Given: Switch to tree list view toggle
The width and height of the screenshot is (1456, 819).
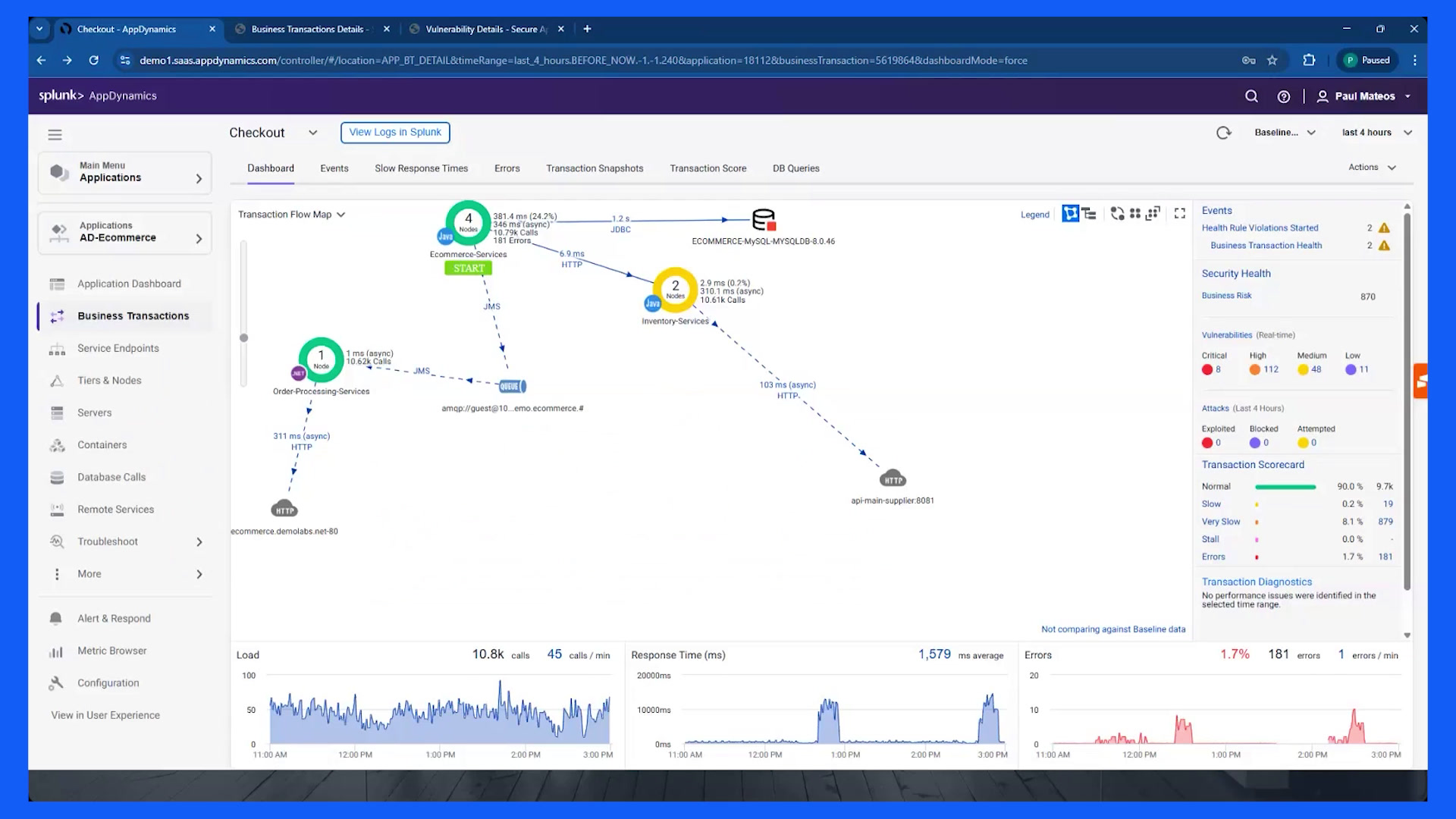Looking at the screenshot, I should 1089,214.
